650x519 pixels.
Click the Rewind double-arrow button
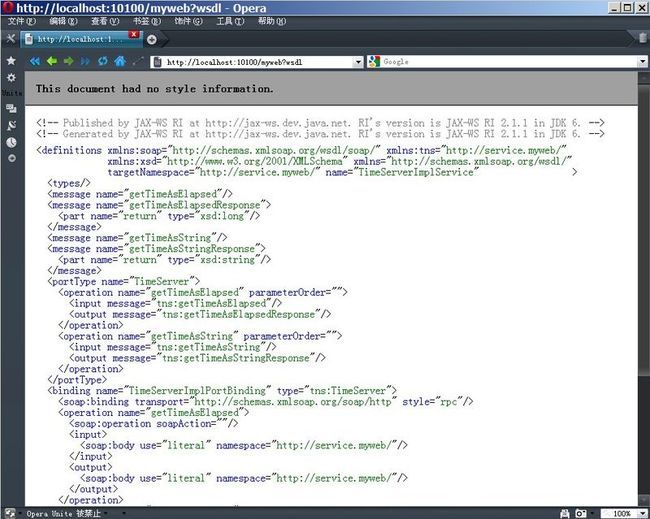(x=35, y=61)
